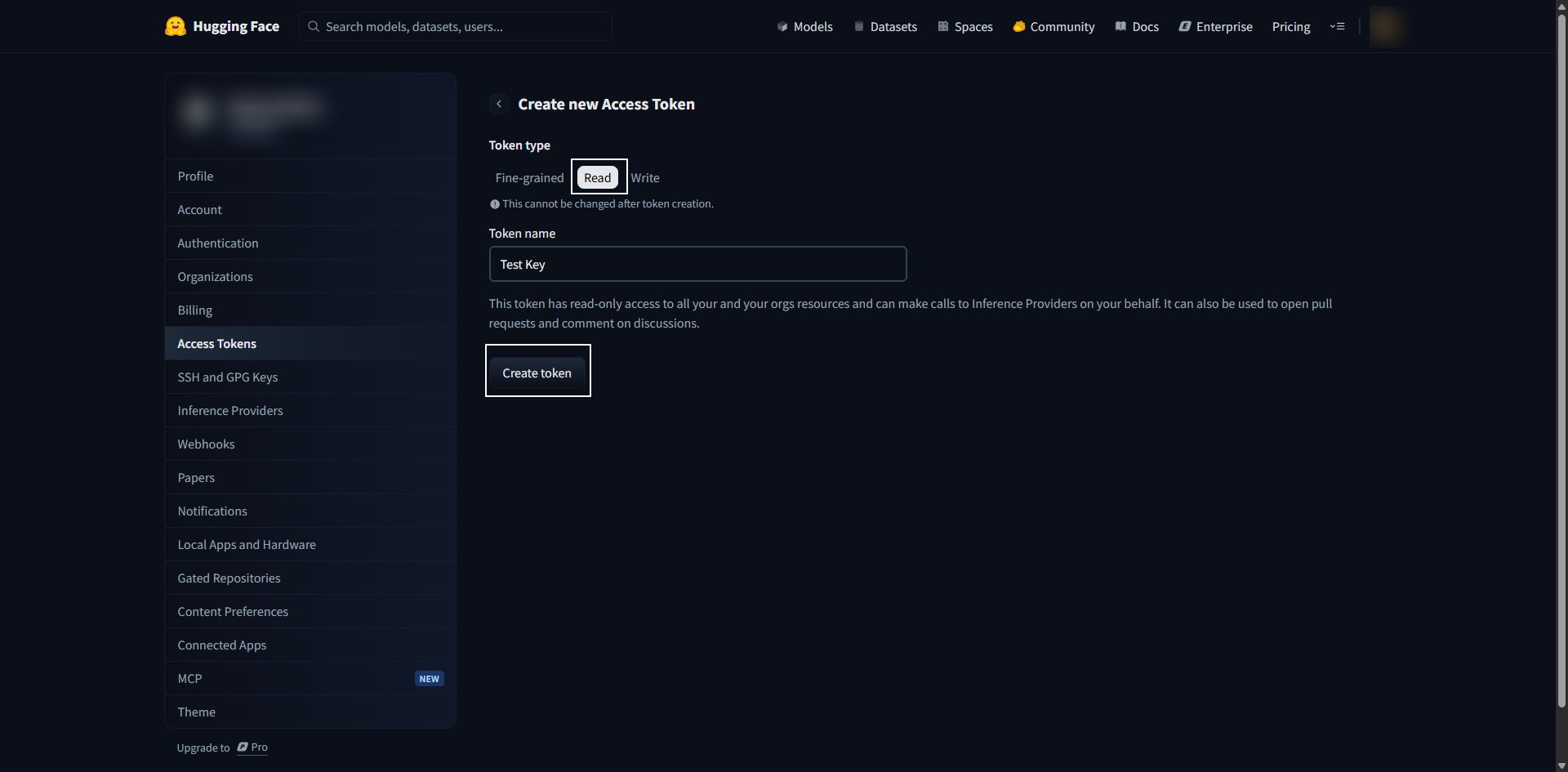
Task: Open SSH and GPG Keys page
Action: [310, 377]
